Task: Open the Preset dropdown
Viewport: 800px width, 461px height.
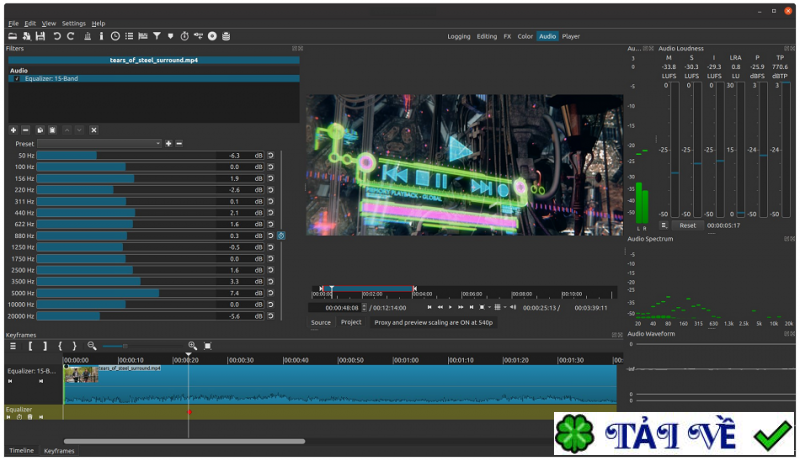Action: pos(100,143)
